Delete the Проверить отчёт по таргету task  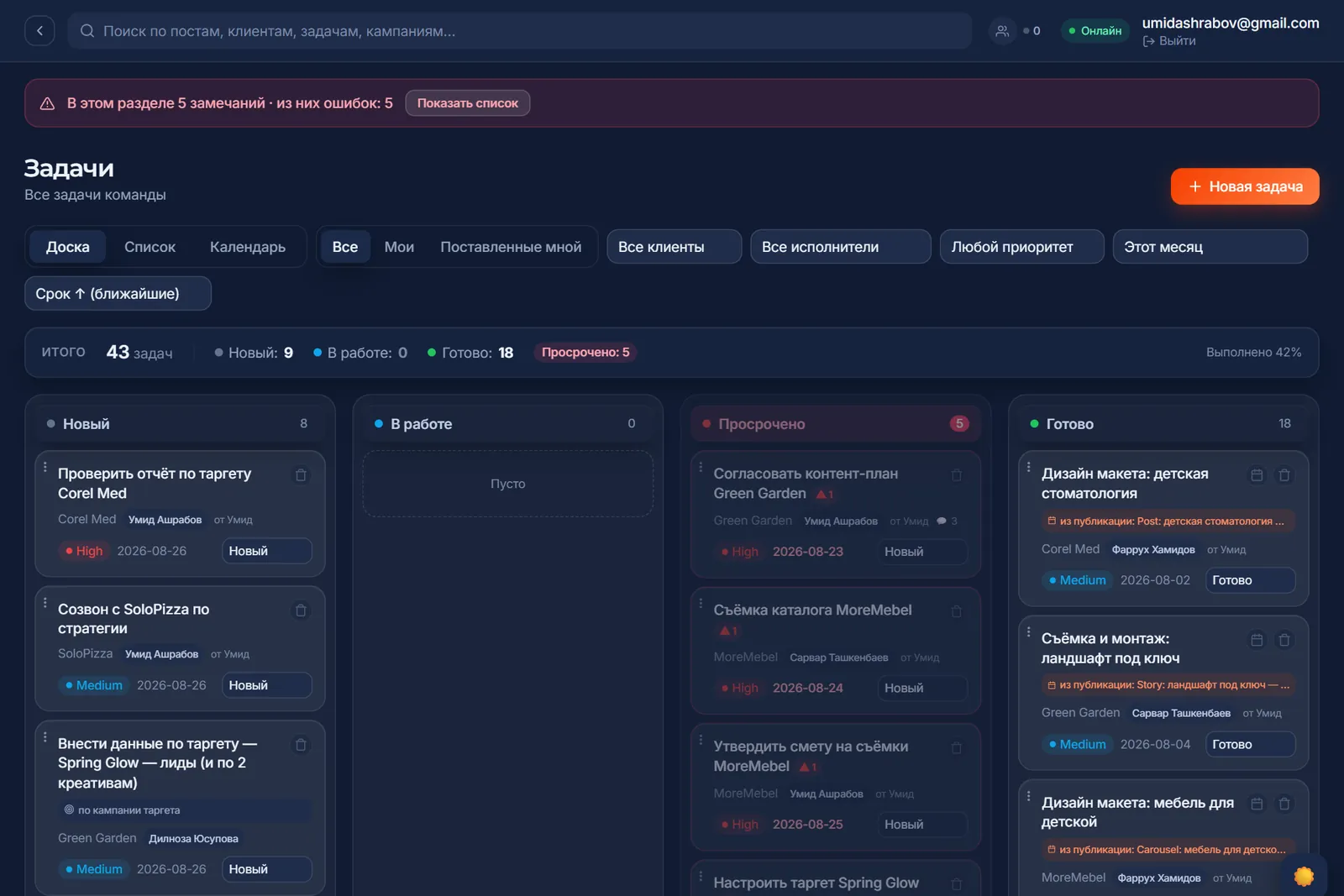pyautogui.click(x=301, y=475)
